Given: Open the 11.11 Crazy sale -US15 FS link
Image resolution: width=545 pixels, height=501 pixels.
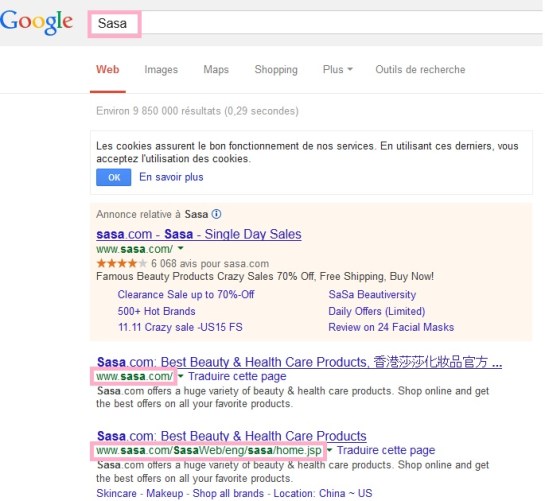Looking at the screenshot, I should click(180, 327).
